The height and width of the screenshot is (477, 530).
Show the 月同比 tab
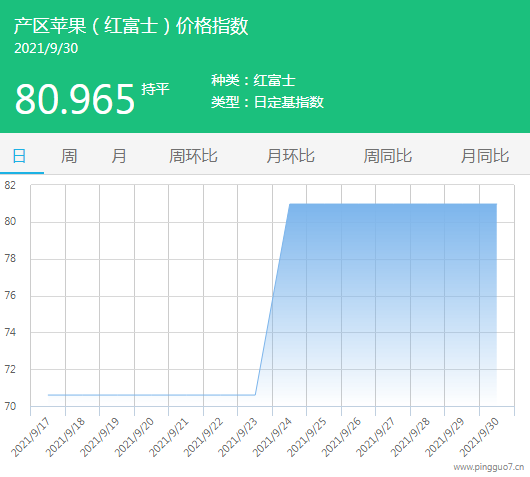point(485,156)
